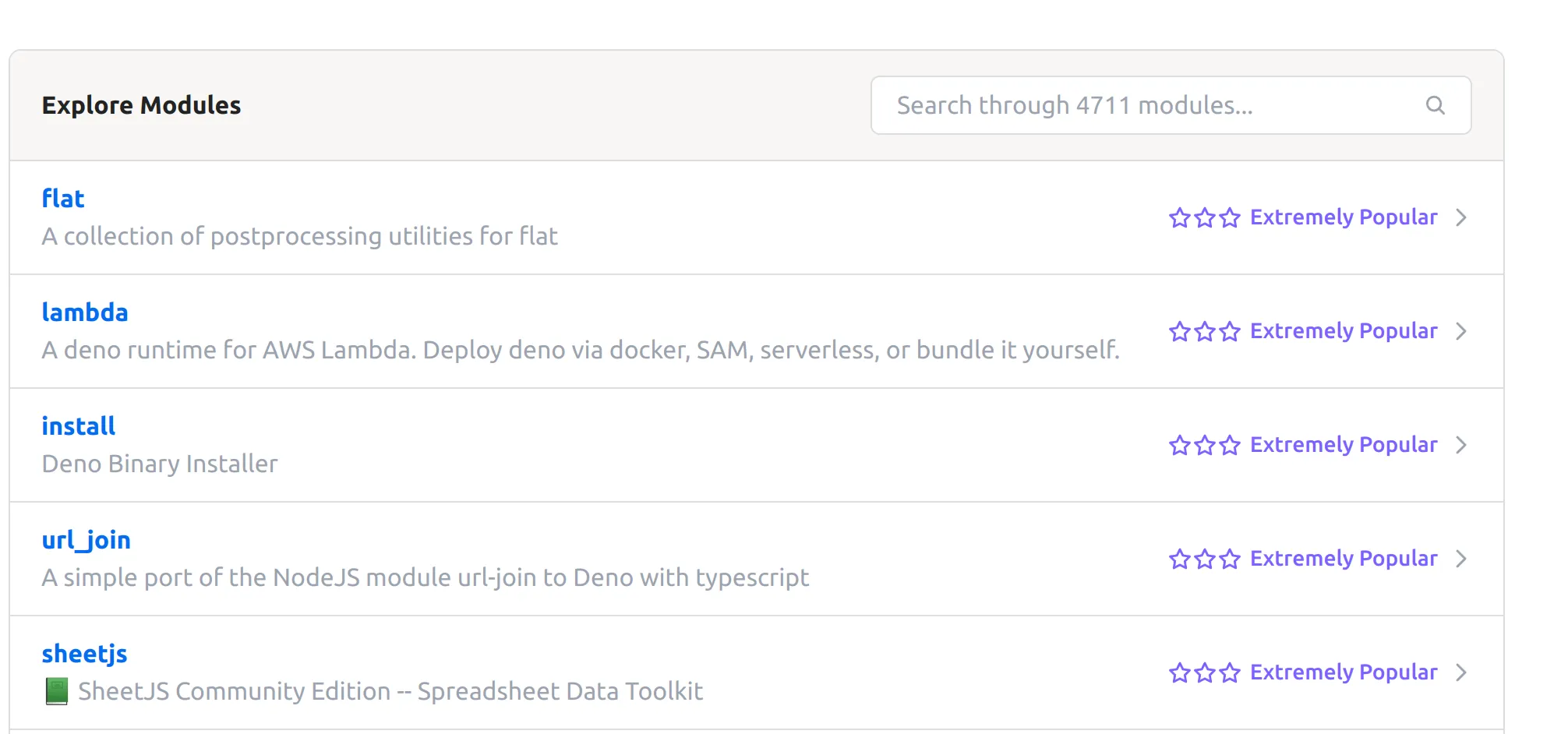
Task: Click the stars icon in install row
Action: pos(1204,445)
